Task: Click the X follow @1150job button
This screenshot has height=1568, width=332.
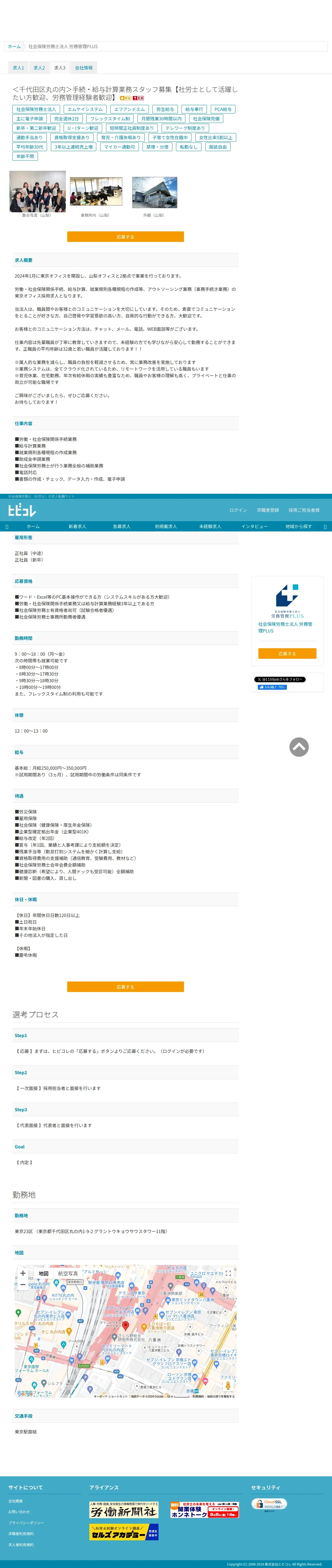Action: coord(280,679)
